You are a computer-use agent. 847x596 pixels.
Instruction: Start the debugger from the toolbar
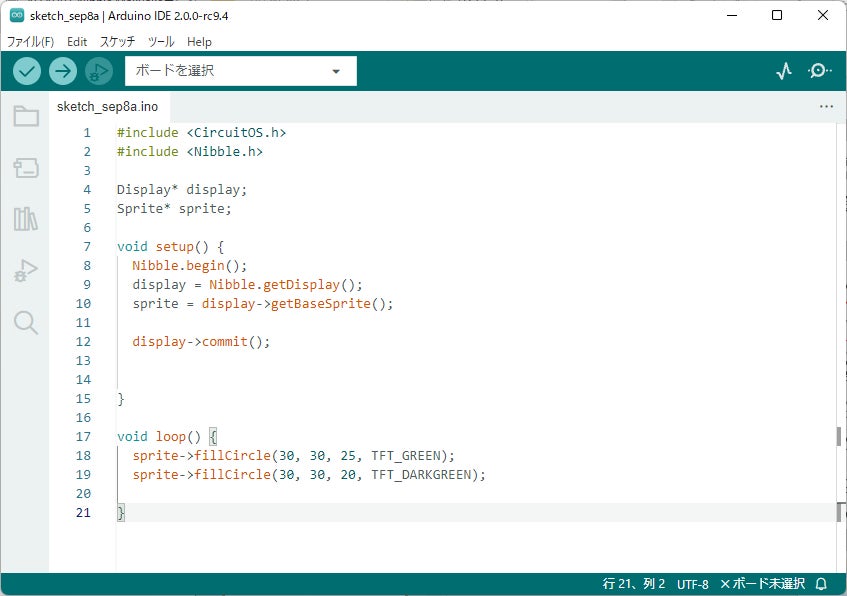pyautogui.click(x=98, y=71)
